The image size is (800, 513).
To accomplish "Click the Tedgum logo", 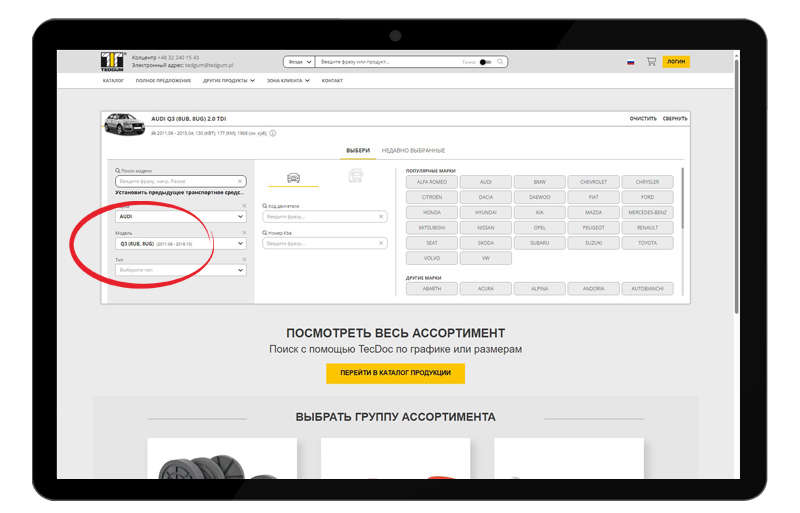I will (112, 62).
